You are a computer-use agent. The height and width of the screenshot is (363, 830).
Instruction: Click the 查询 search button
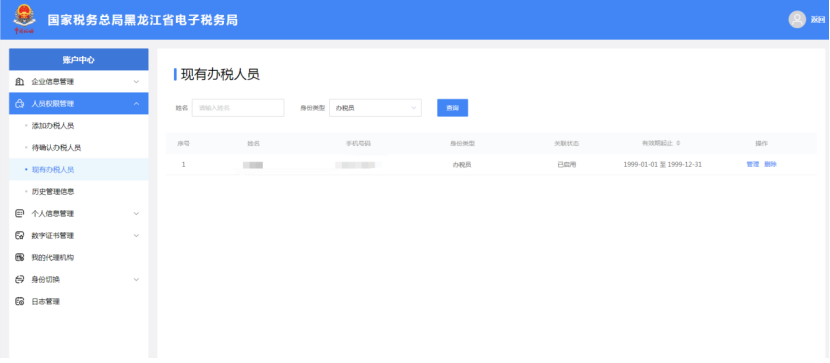click(x=453, y=108)
